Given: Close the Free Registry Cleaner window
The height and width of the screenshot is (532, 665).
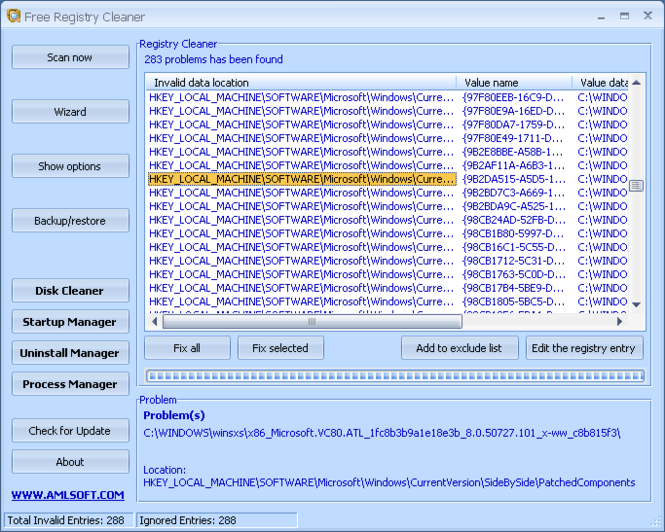Looking at the screenshot, I should 648,16.
